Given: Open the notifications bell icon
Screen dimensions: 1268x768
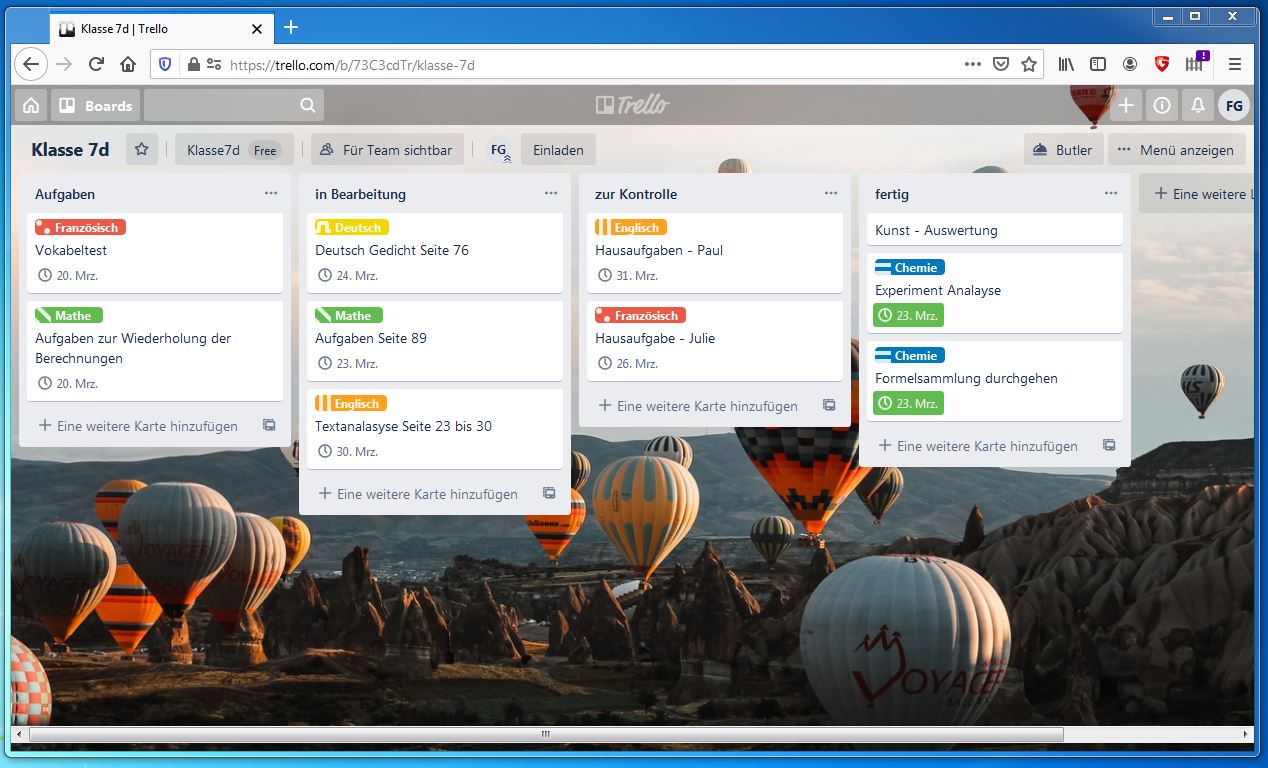Looking at the screenshot, I should (x=1197, y=105).
